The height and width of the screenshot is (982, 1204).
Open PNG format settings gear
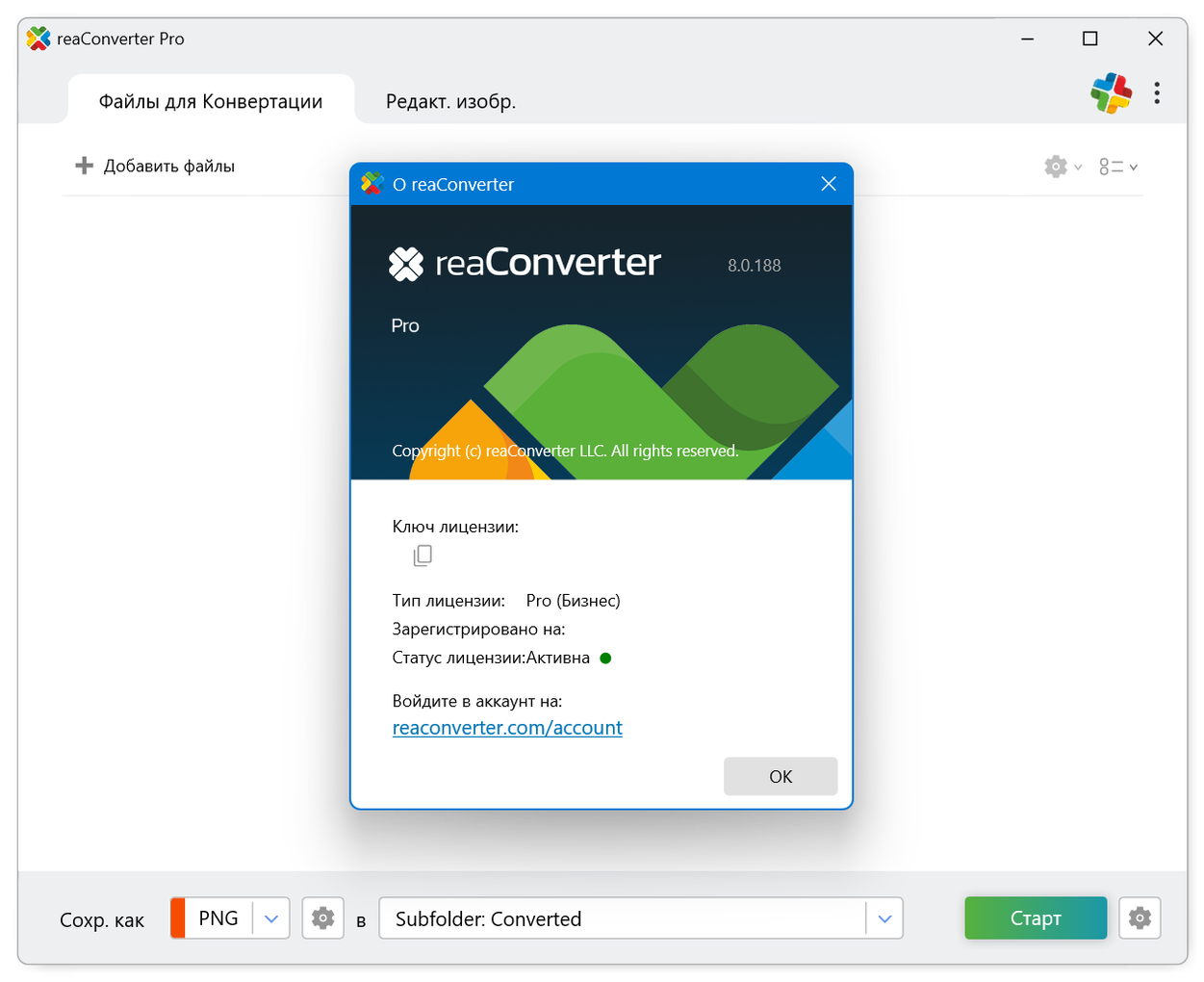tap(323, 918)
